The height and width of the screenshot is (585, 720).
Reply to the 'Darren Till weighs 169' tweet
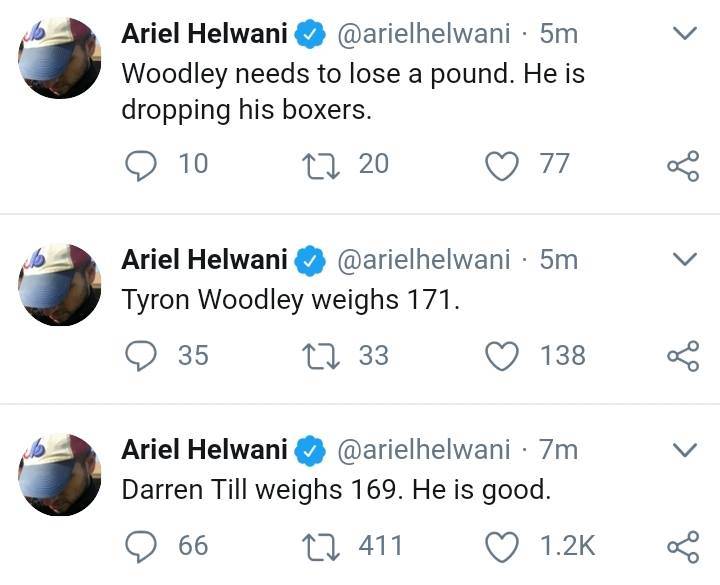coord(141,546)
